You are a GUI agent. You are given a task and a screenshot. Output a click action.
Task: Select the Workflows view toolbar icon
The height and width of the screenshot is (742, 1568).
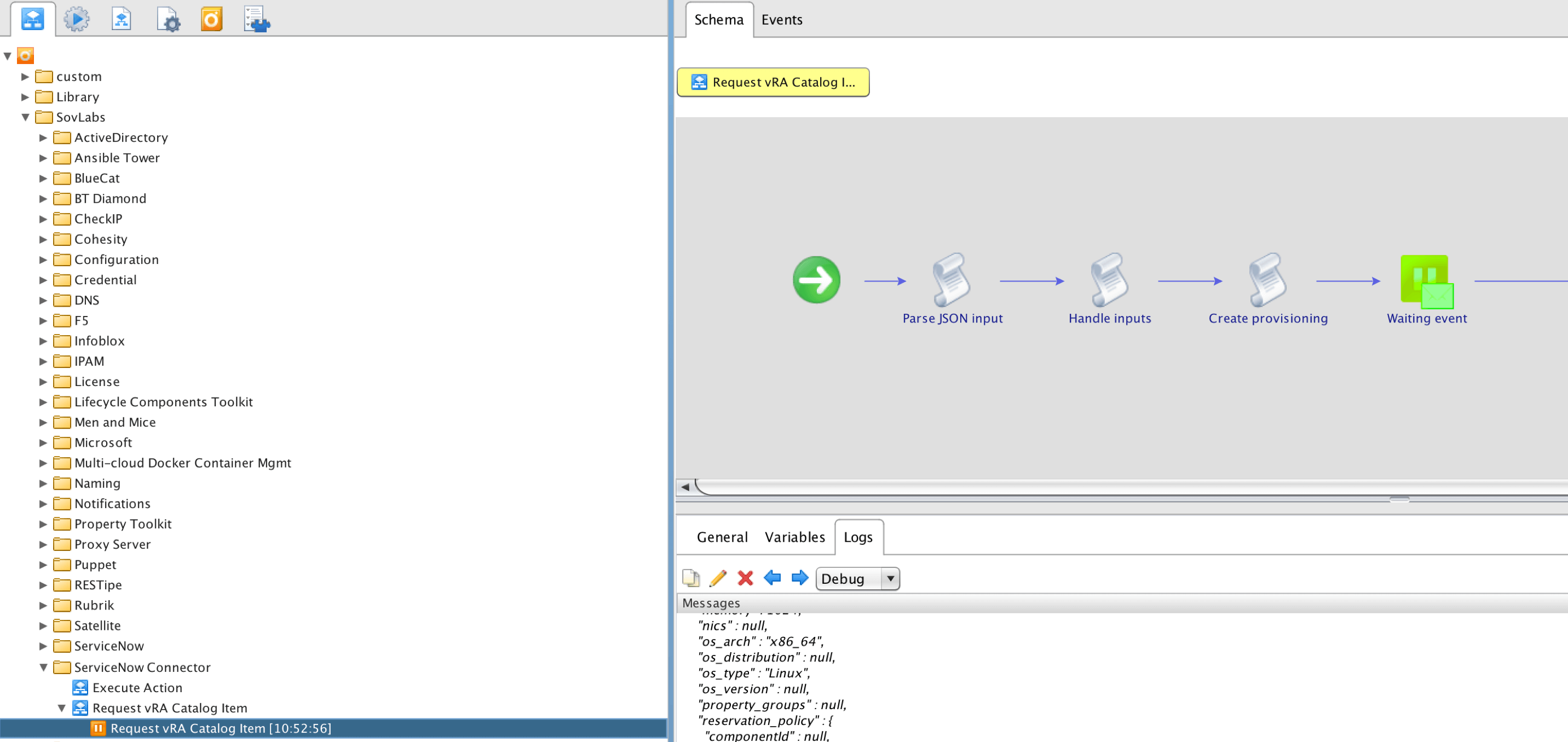tap(32, 20)
